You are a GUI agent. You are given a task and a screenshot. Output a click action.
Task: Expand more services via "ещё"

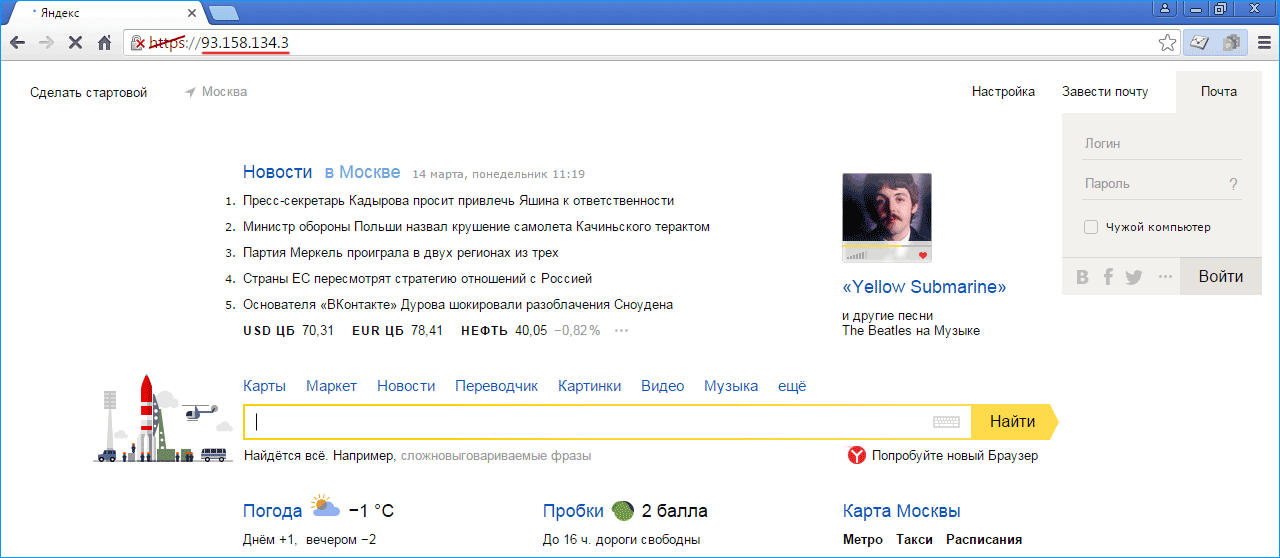coord(792,386)
